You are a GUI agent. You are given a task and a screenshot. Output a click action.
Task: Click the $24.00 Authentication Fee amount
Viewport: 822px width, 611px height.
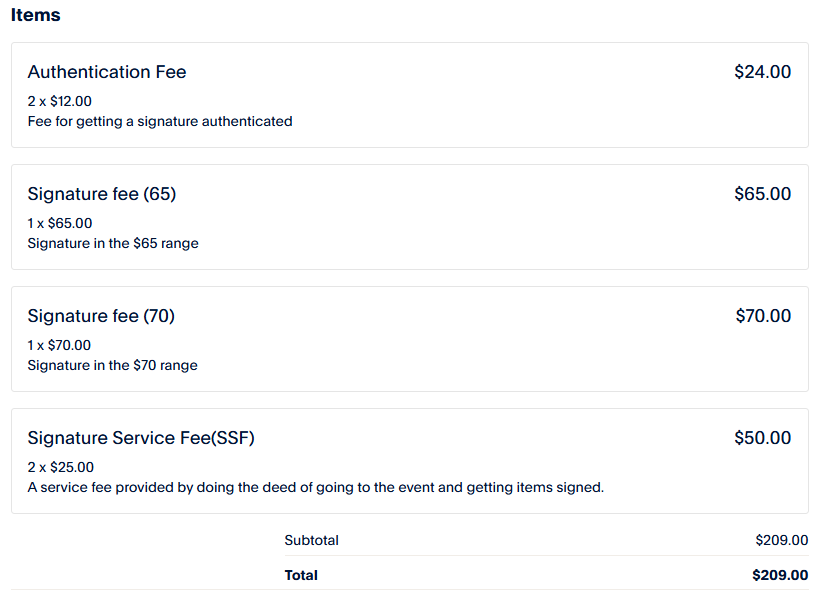[762, 72]
